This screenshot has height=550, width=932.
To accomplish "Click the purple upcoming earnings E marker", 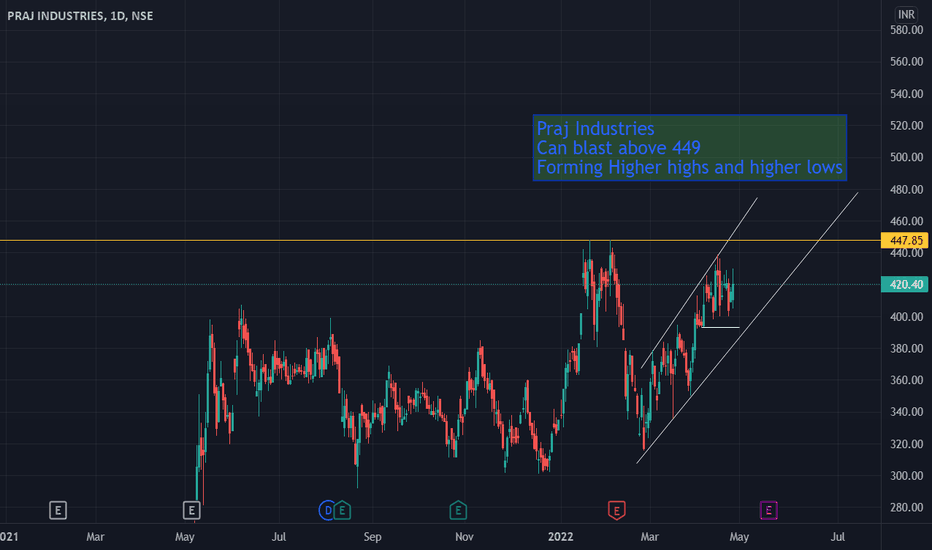I will pos(769,510).
